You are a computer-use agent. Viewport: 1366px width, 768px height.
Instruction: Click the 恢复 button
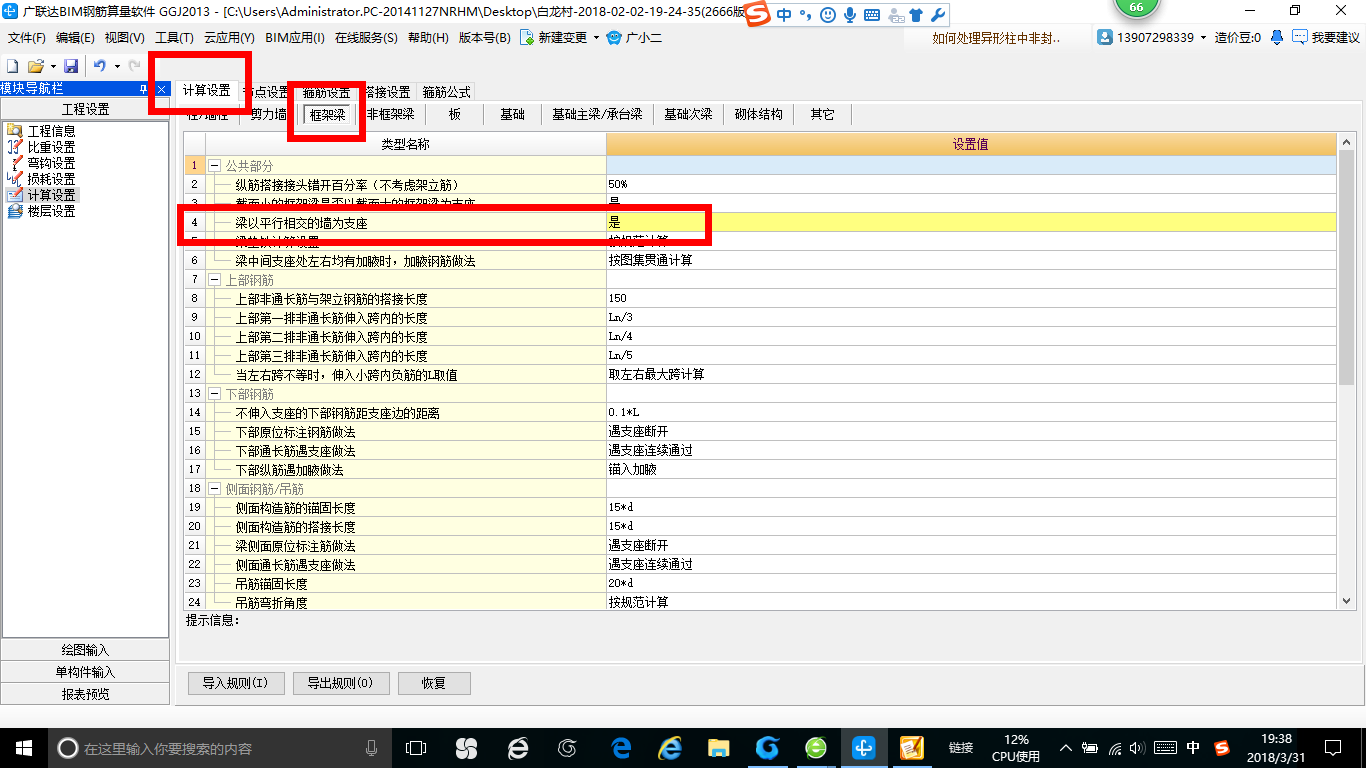[x=434, y=684]
